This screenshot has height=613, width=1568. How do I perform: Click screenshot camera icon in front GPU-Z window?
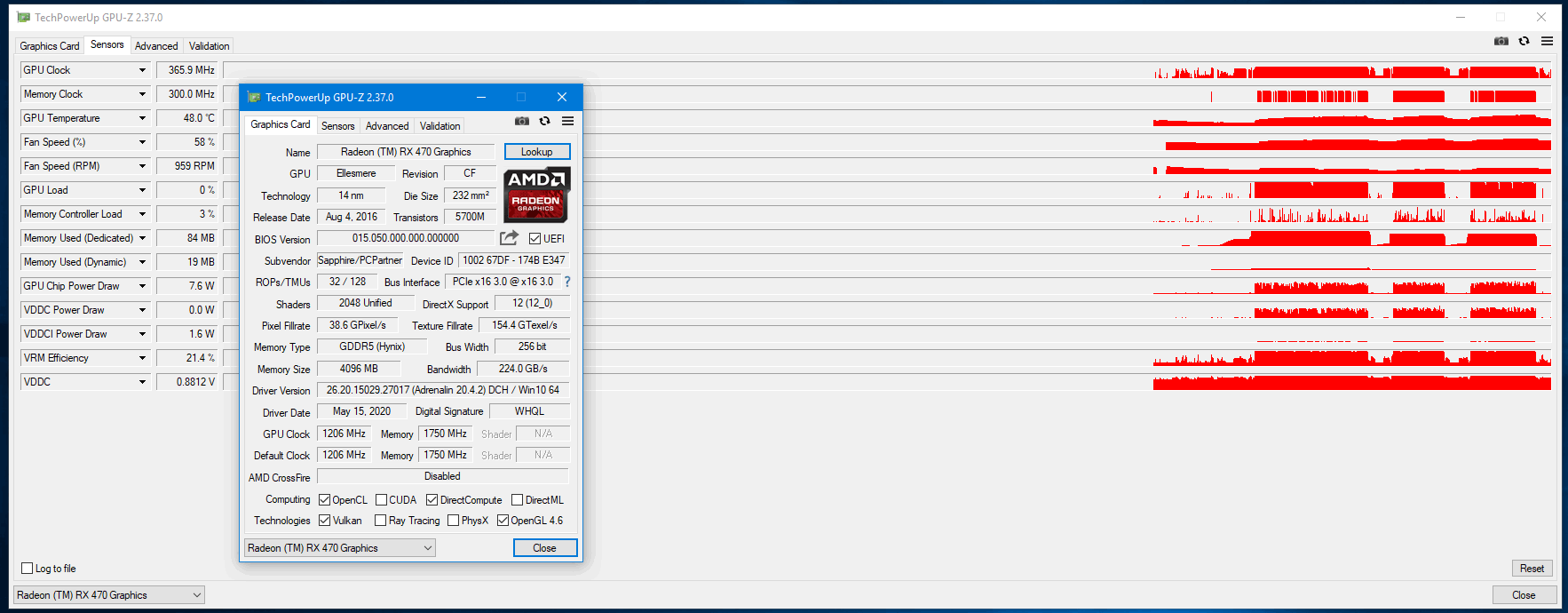pos(522,121)
